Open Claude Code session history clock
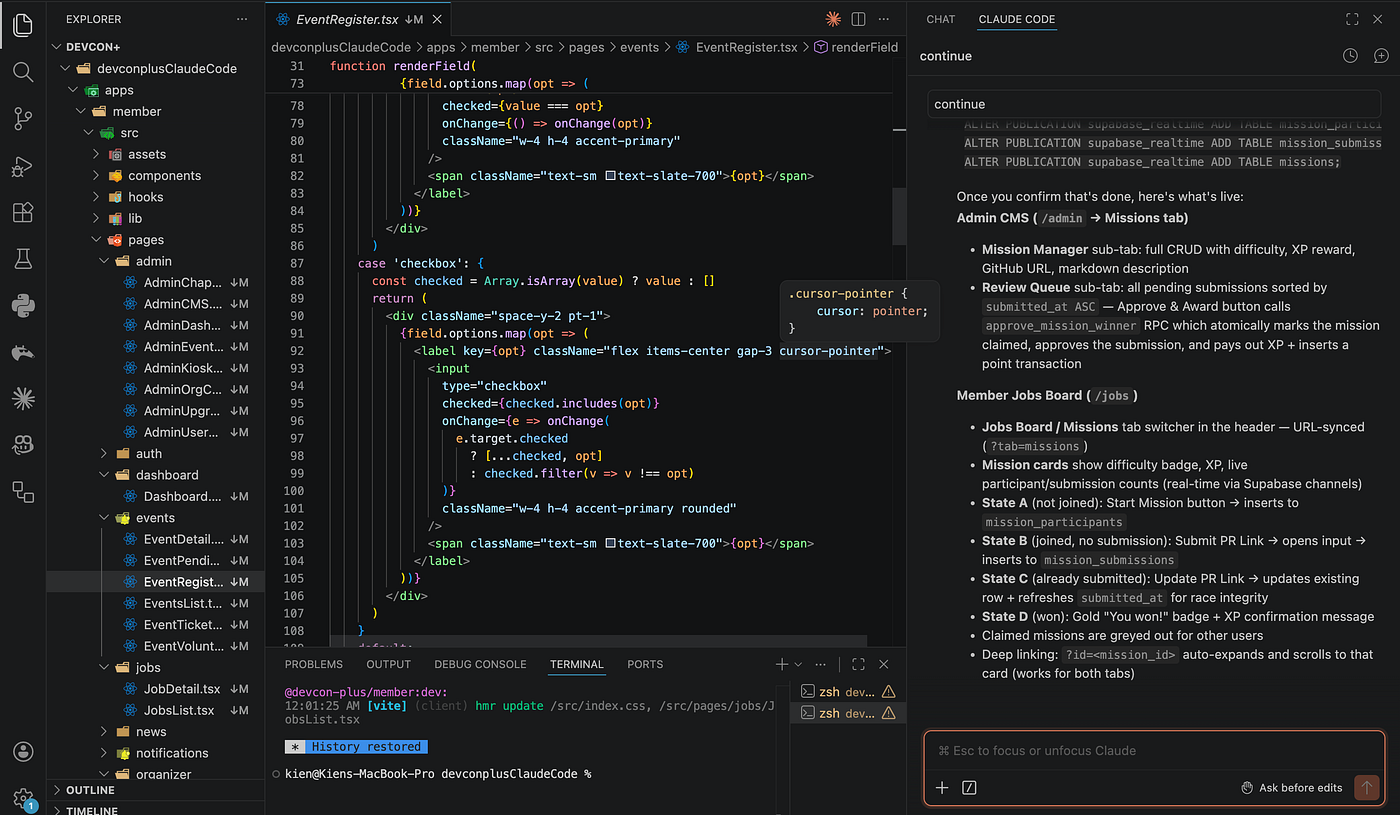The image size is (1400, 815). pos(1350,56)
